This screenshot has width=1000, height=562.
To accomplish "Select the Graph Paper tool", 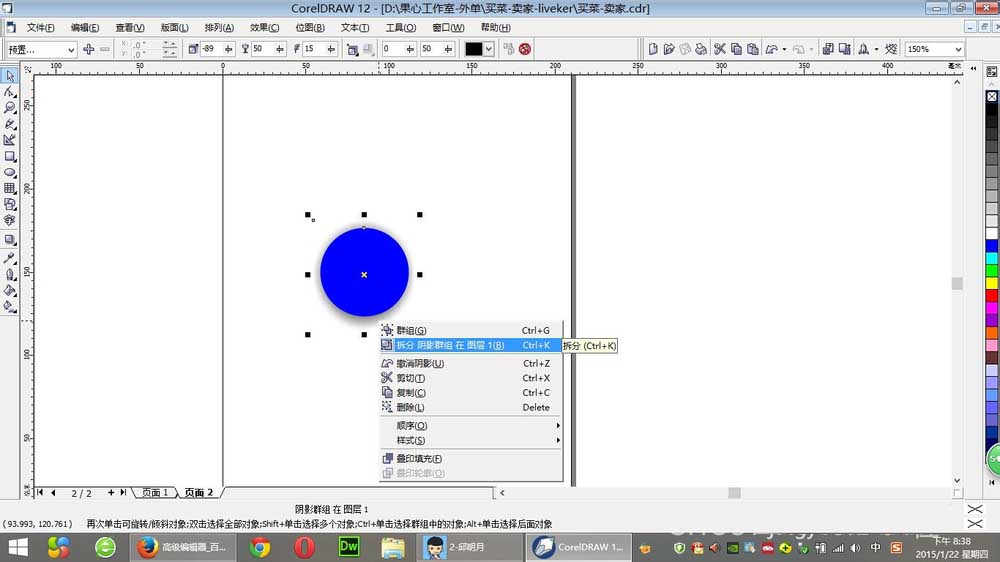I will pos(10,188).
